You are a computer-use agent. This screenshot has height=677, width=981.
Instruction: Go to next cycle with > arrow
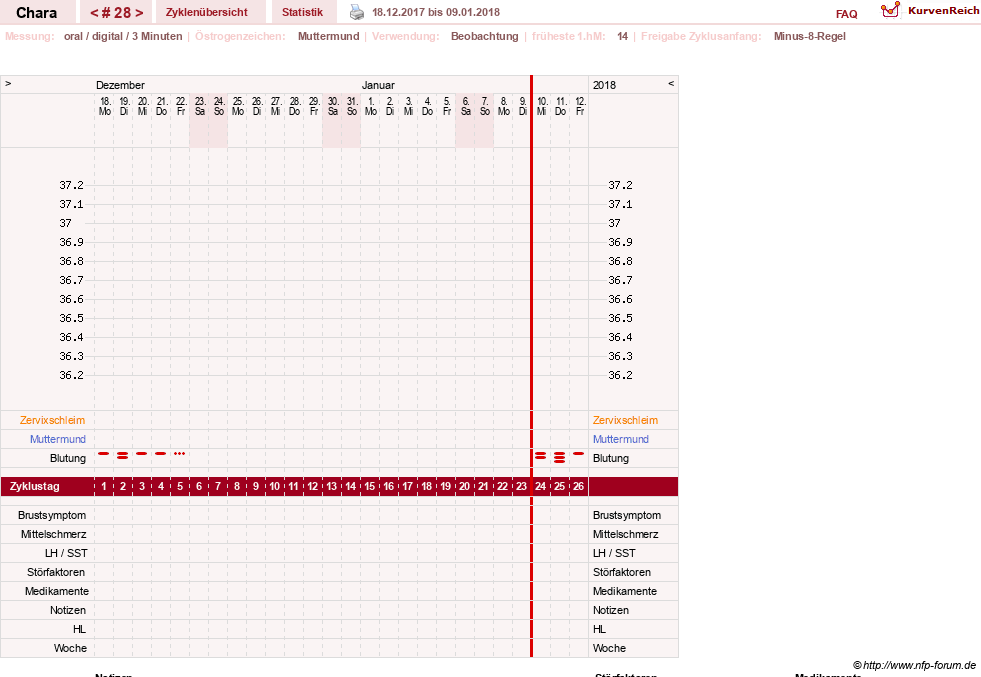tap(139, 13)
